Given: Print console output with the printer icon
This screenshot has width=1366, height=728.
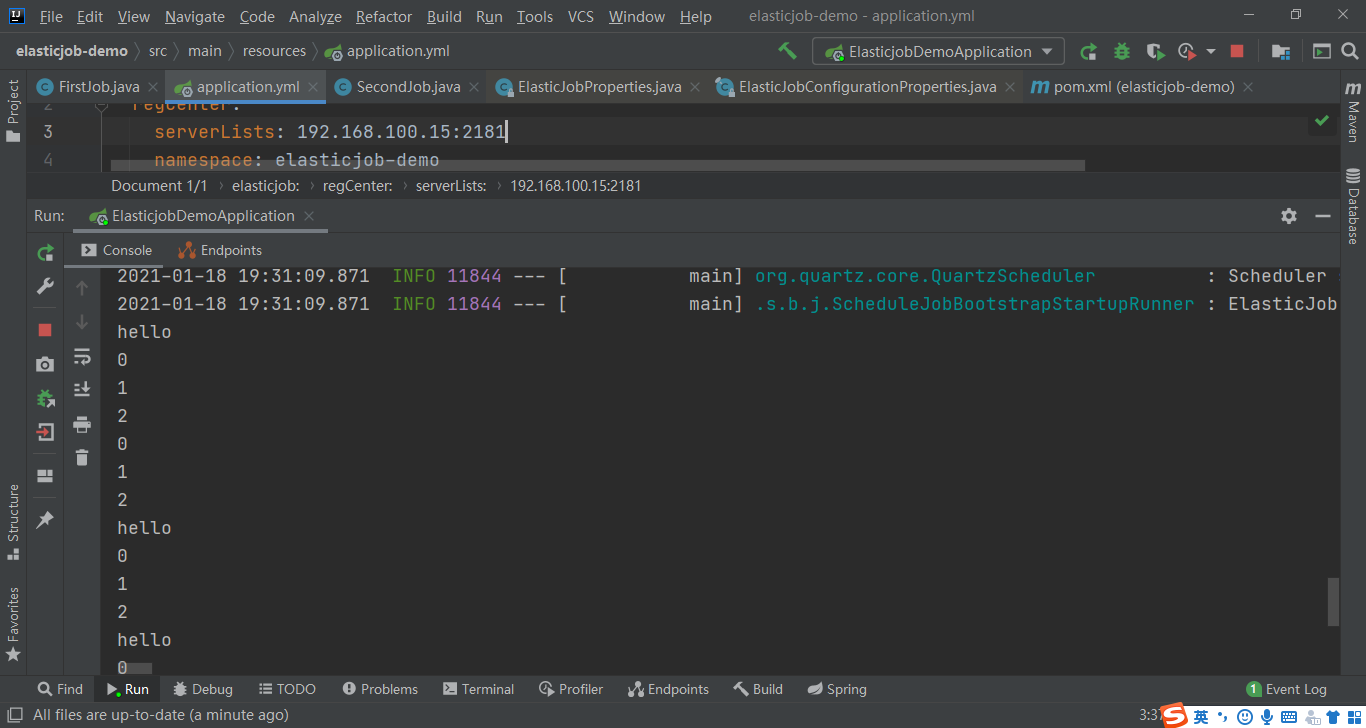Looking at the screenshot, I should 82,425.
